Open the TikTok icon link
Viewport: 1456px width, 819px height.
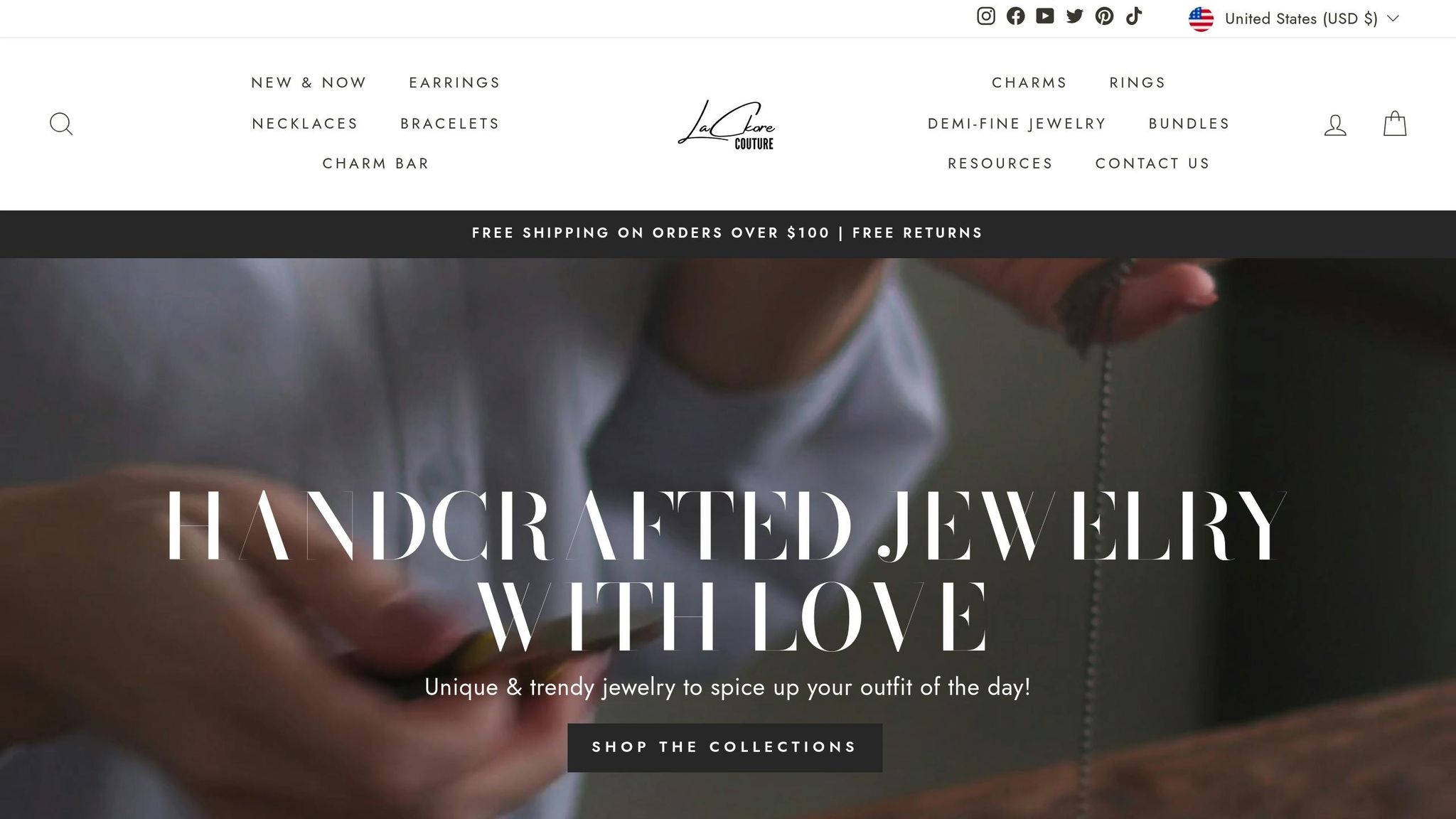pyautogui.click(x=1134, y=16)
